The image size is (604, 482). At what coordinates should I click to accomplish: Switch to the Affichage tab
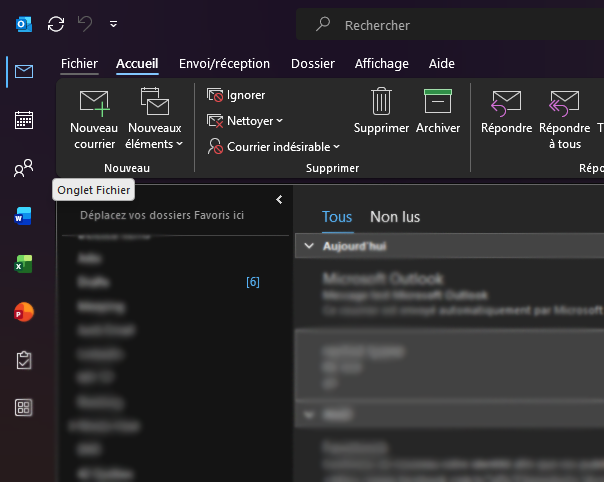pos(382,64)
